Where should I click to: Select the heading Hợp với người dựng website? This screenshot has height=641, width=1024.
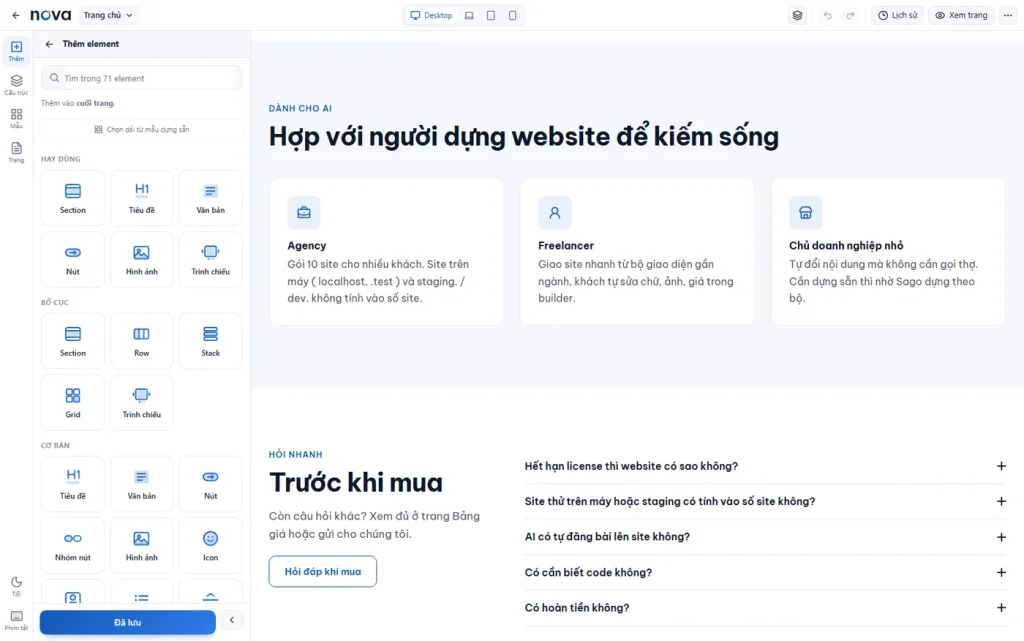click(524, 136)
